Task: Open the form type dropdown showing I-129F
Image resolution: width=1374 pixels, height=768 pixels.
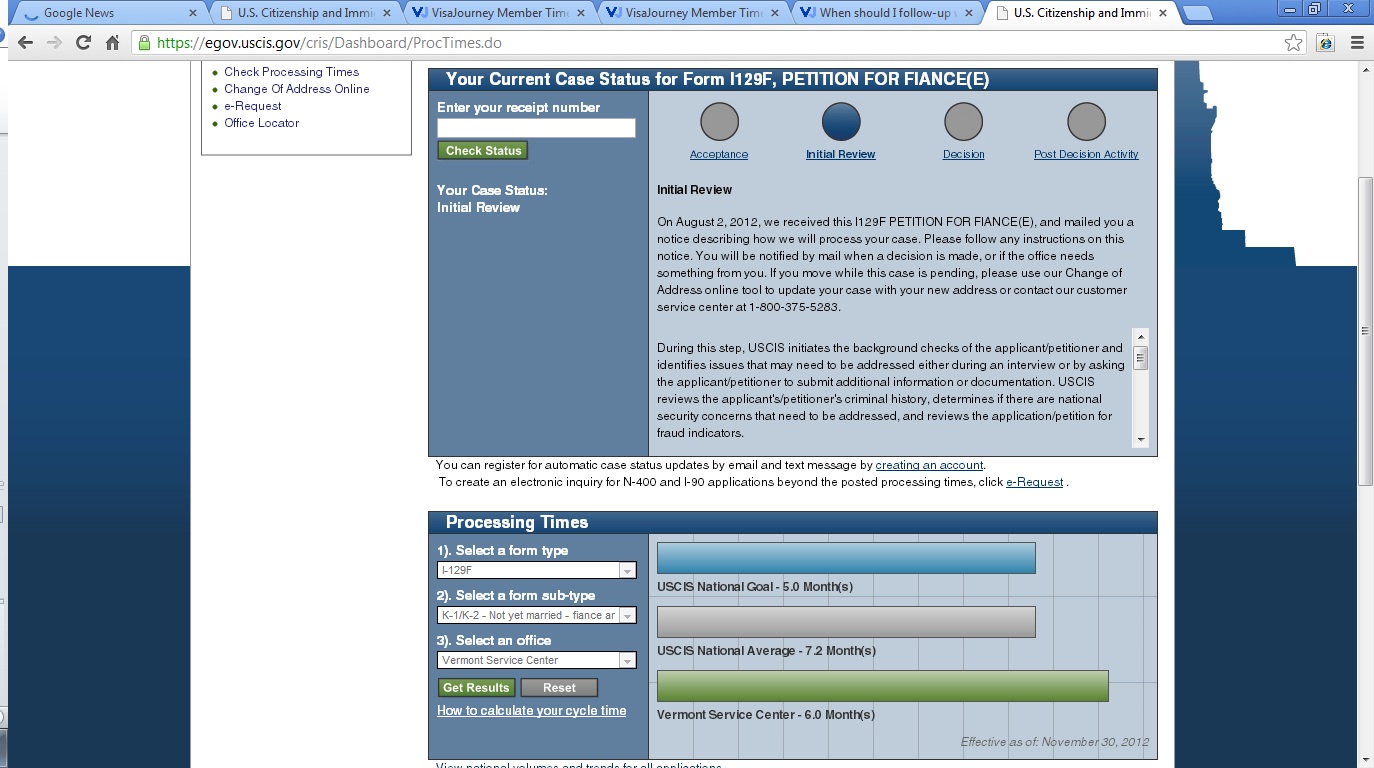Action: pyautogui.click(x=536, y=570)
